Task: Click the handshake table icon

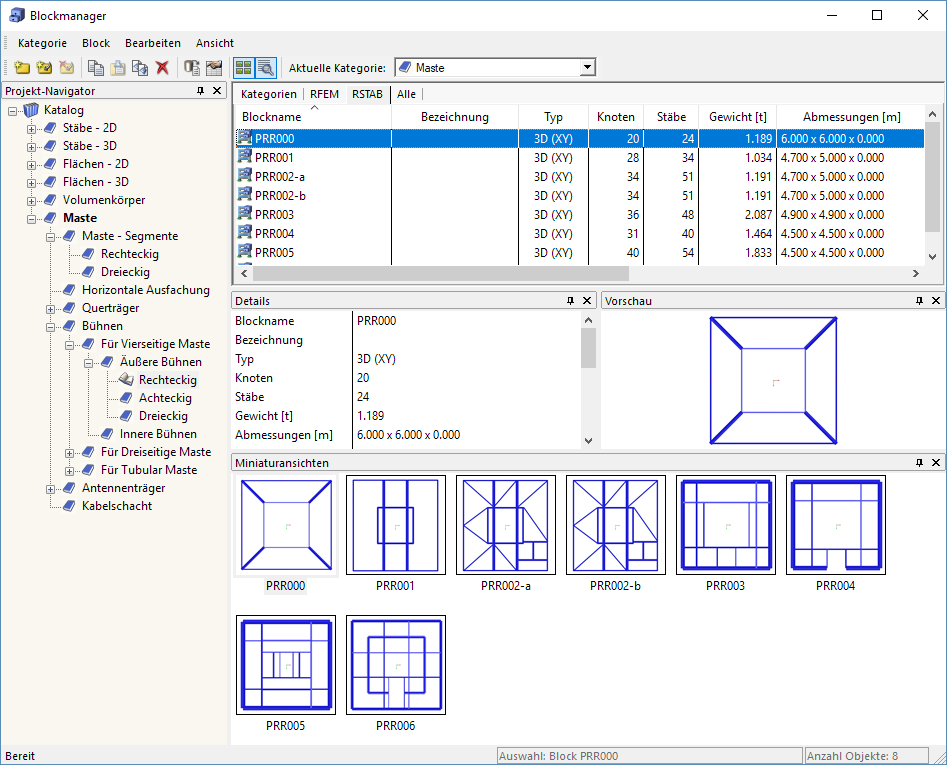Action: [214, 68]
